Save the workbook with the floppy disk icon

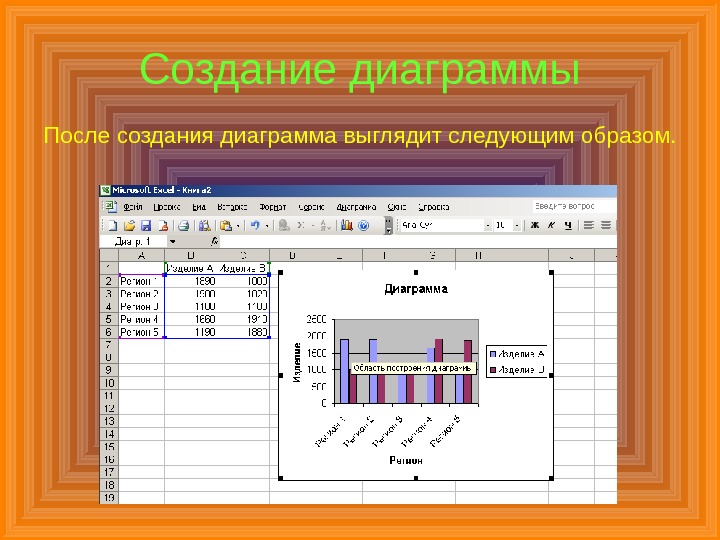[x=146, y=225]
